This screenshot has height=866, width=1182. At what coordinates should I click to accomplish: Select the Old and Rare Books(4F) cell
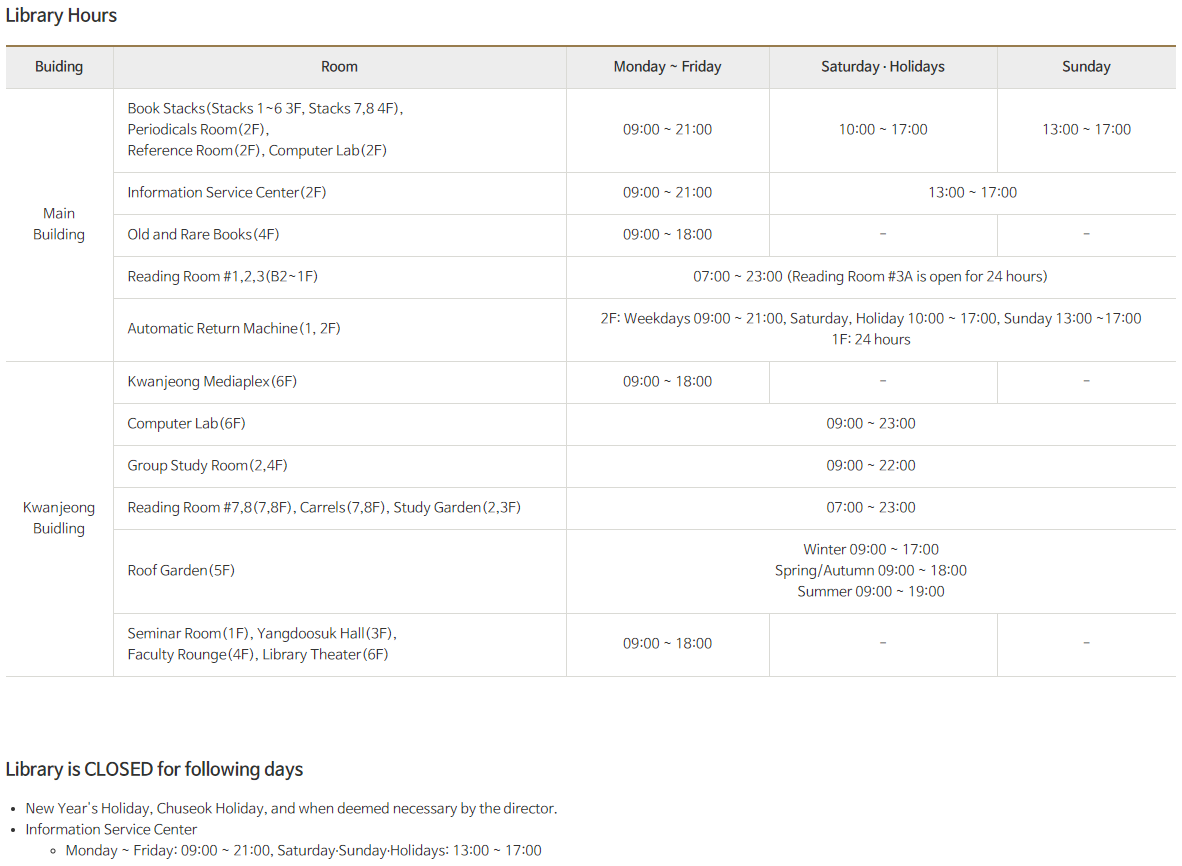coord(203,235)
